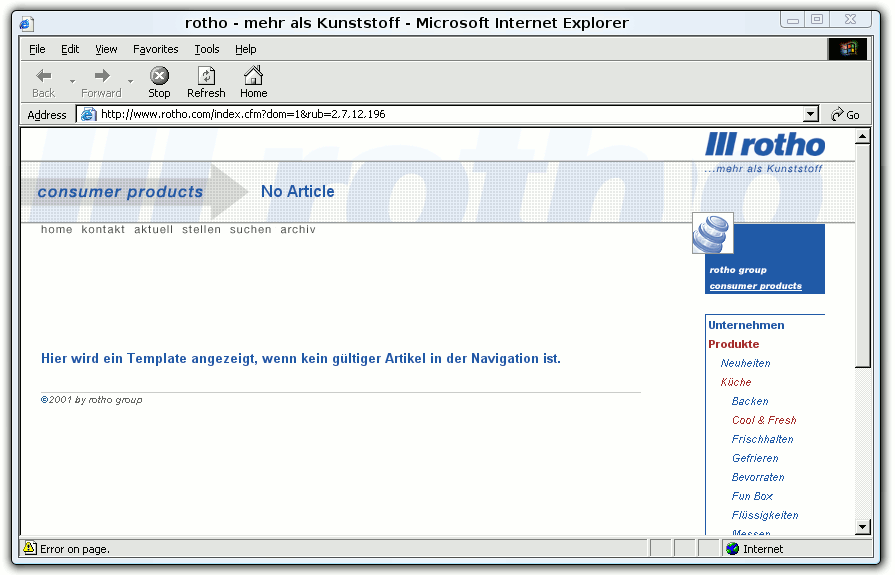The height and width of the screenshot is (575, 895).
Task: Click the Go button arrow
Action: (x=837, y=114)
